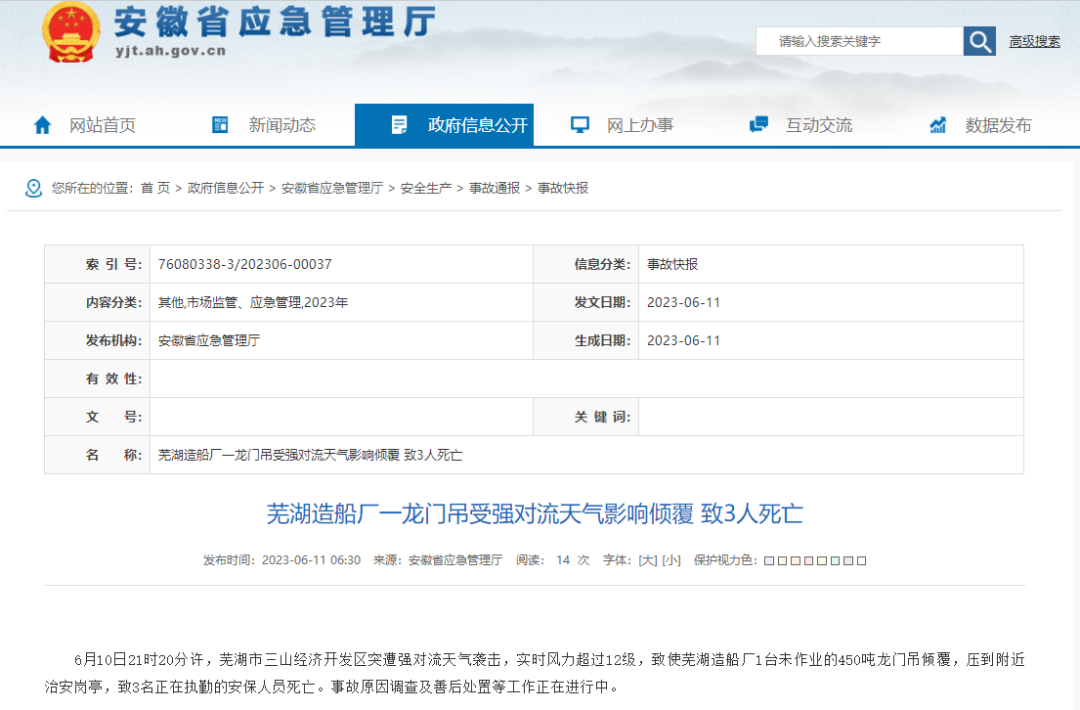The image size is (1080, 710).
Task: Open the 事故快报 breadcrumb link
Action: coord(565,187)
